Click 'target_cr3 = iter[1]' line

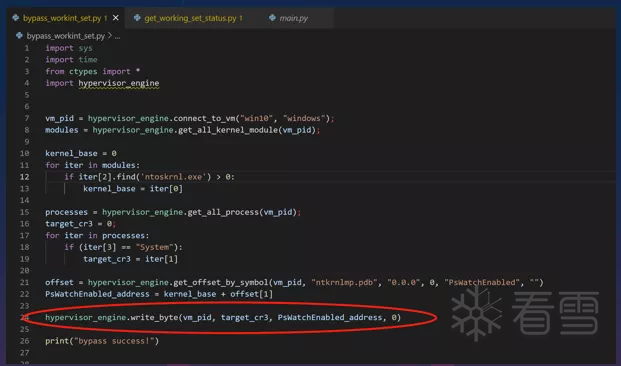pos(131,259)
